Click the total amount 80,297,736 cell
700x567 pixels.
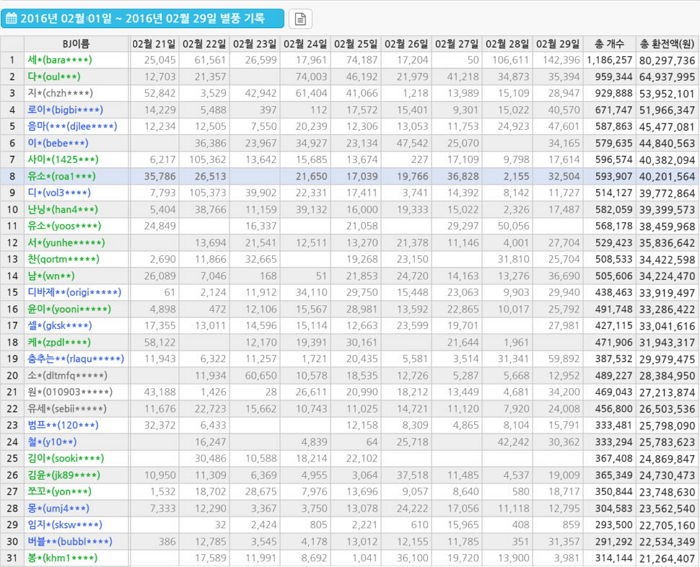coord(668,60)
